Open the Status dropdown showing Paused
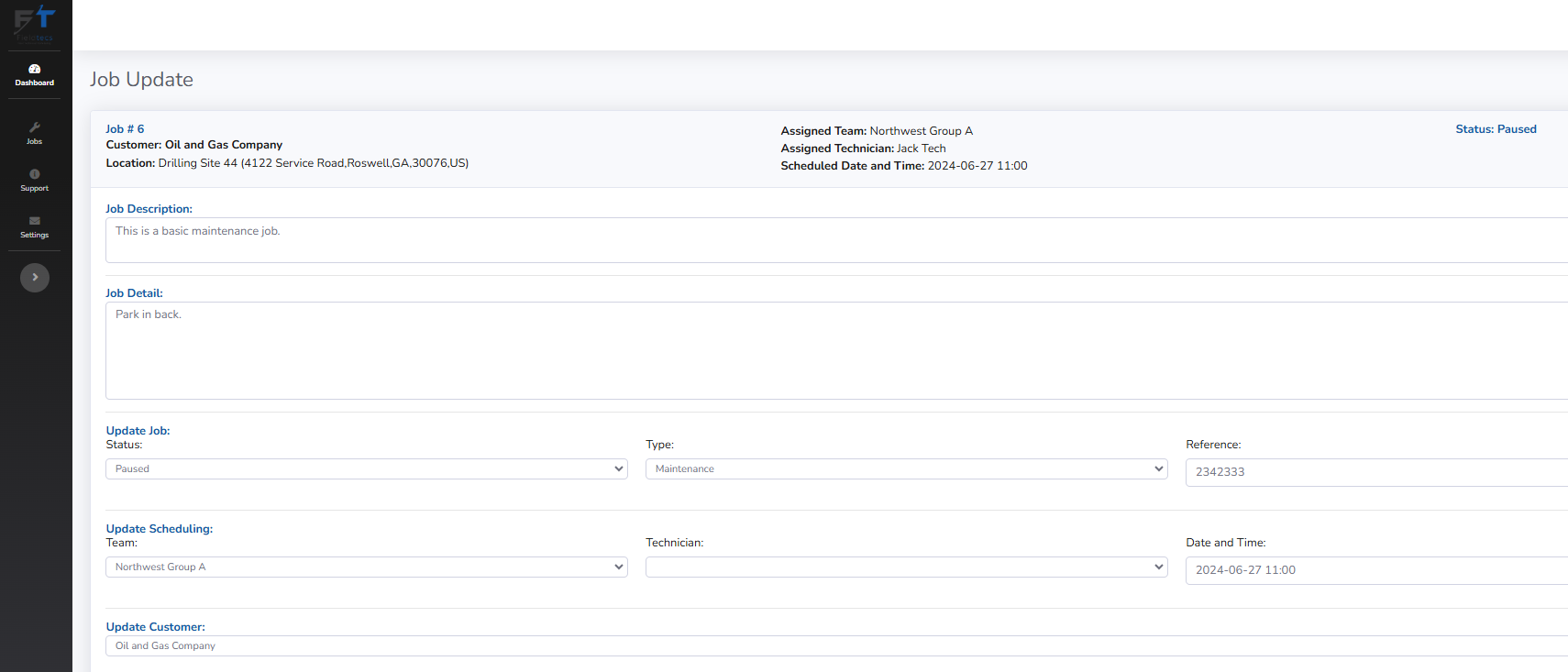This screenshot has height=672, width=1568. tap(366, 468)
